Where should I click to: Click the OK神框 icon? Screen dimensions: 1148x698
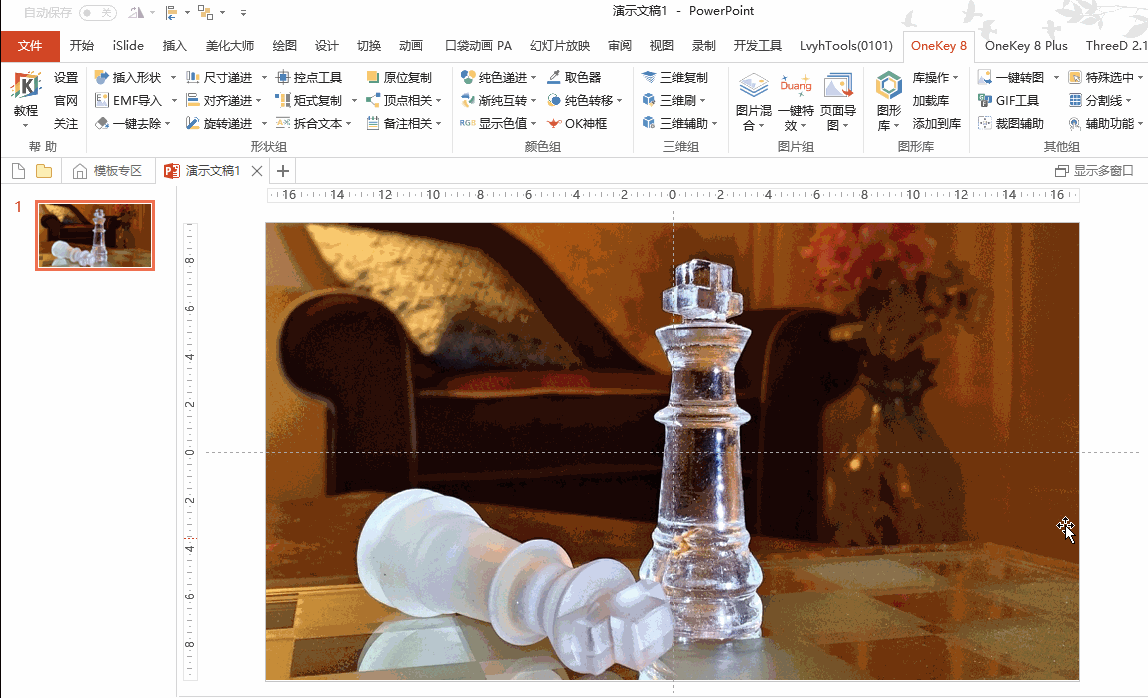(x=555, y=123)
